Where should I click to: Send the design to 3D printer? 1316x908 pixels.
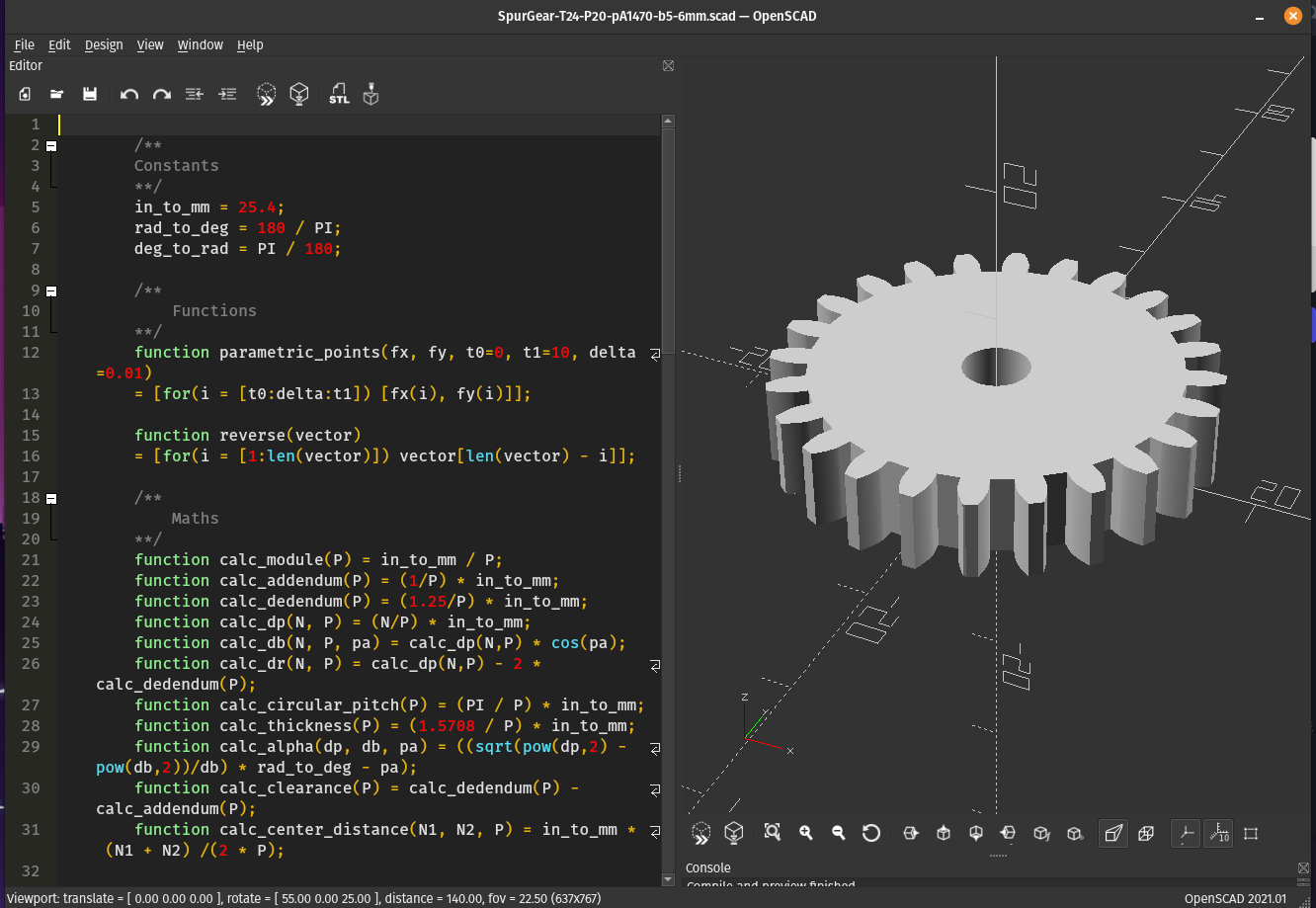(370, 94)
